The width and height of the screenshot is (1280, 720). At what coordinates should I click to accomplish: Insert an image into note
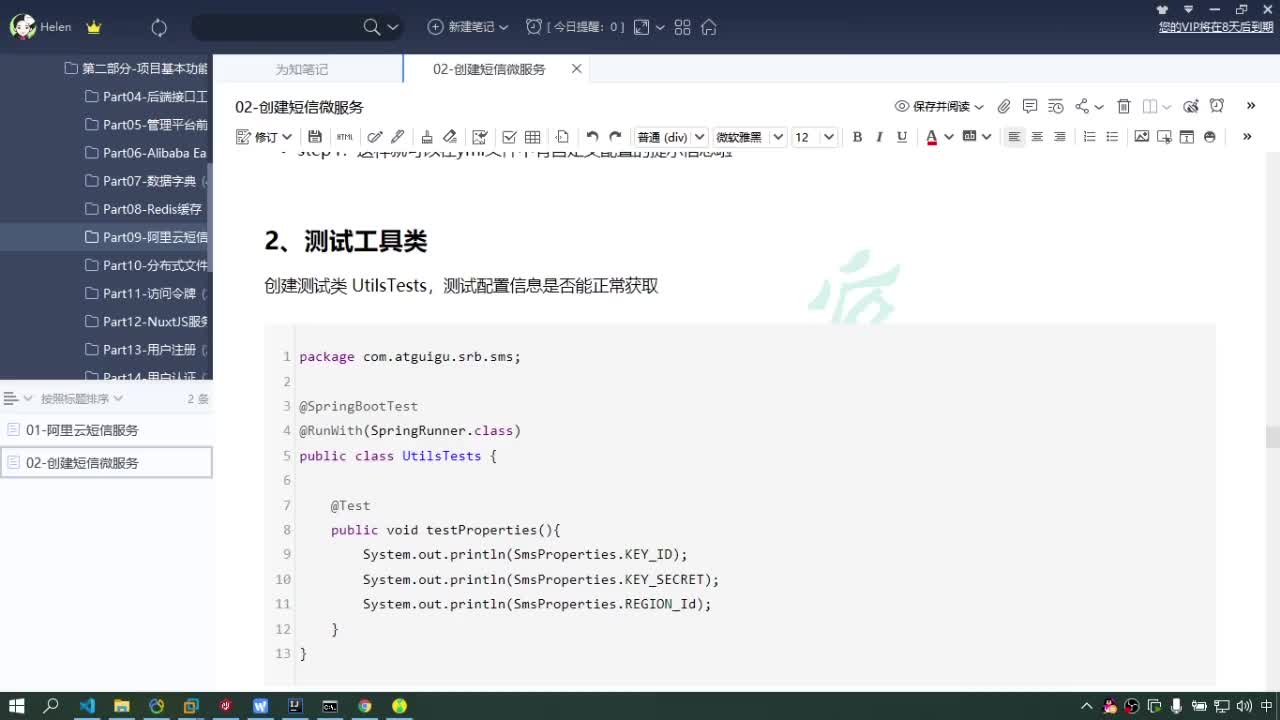pyautogui.click(x=1141, y=137)
